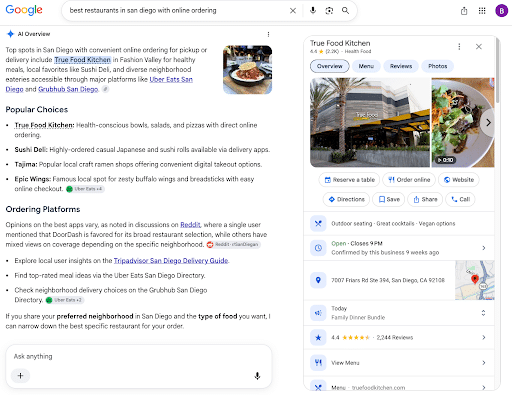Screen dimensions: 512x395
Task: Open the AI Overview food dish image
Action: (247, 70)
